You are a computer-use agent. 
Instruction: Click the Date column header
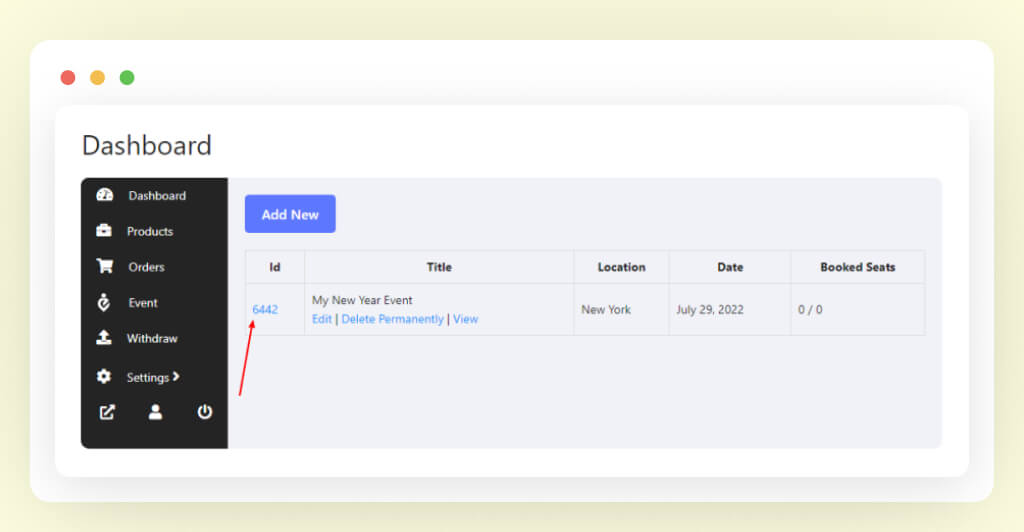(x=730, y=267)
